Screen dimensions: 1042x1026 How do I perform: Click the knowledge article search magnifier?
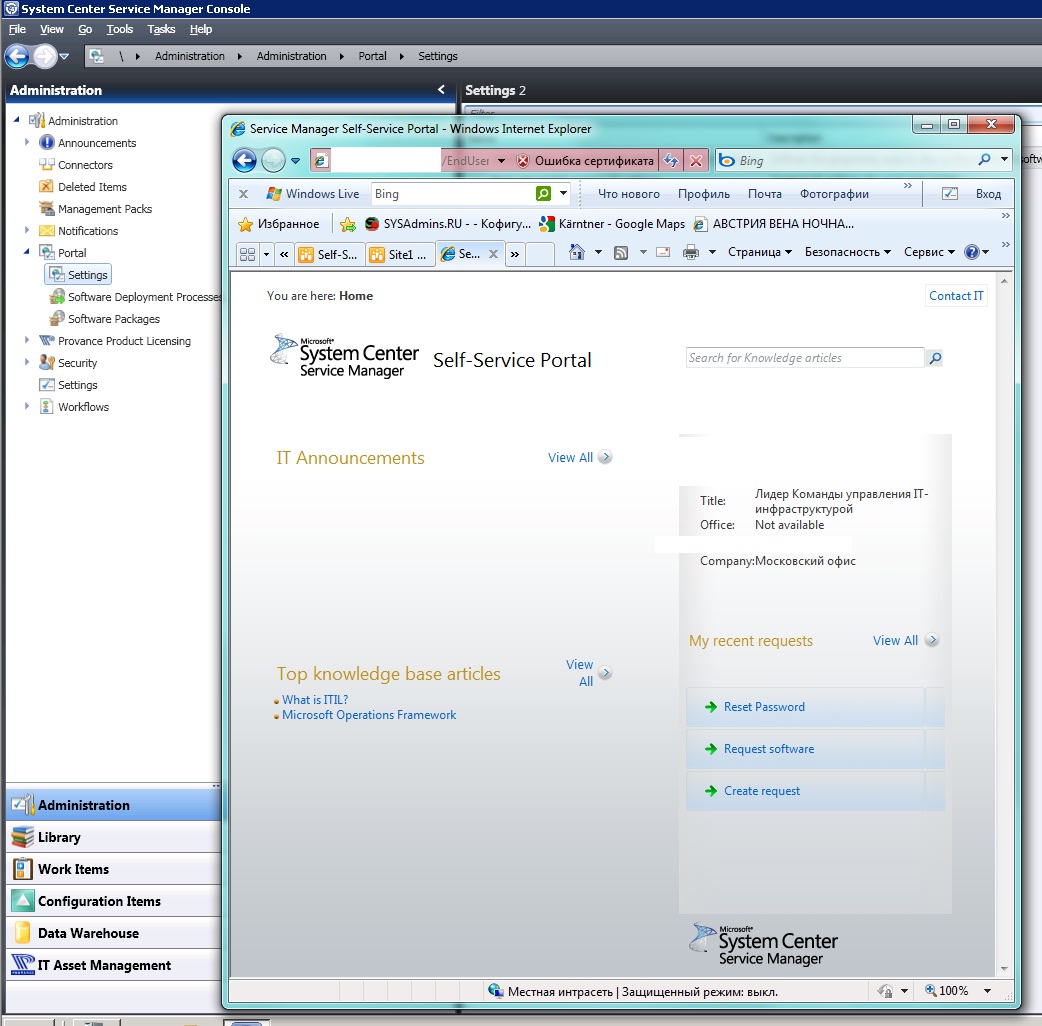[935, 358]
